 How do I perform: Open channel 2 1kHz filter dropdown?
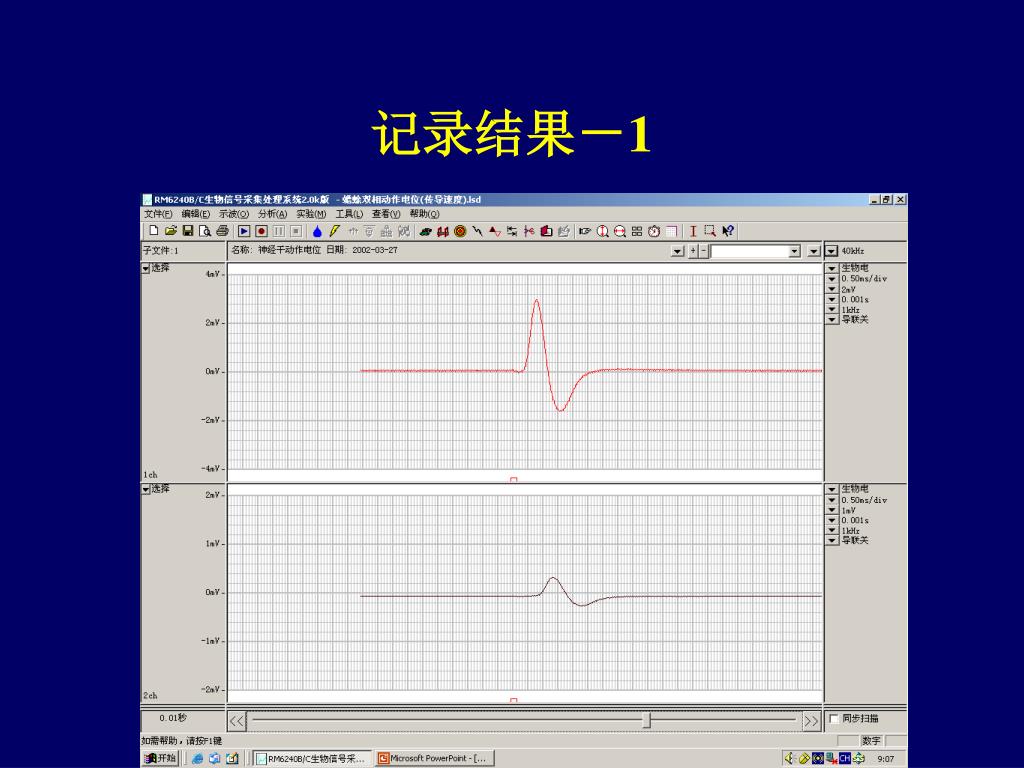[831, 531]
